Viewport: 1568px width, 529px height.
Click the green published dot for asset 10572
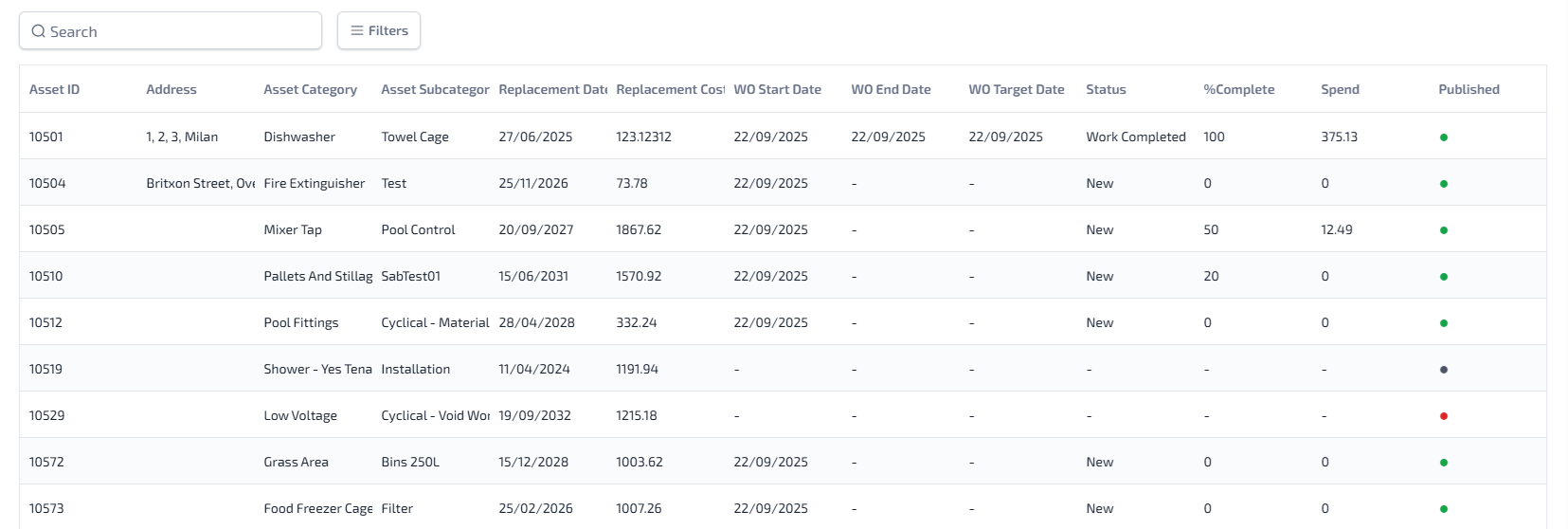point(1443,463)
